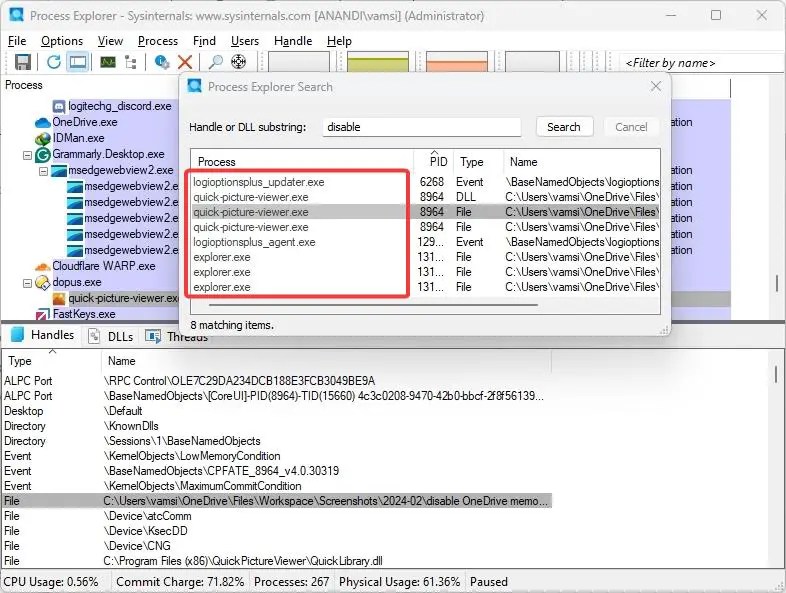Screen dimensions: 786x593
Task: Collapse the msedgewebview2.exe parent tree node
Action: [x=44, y=171]
